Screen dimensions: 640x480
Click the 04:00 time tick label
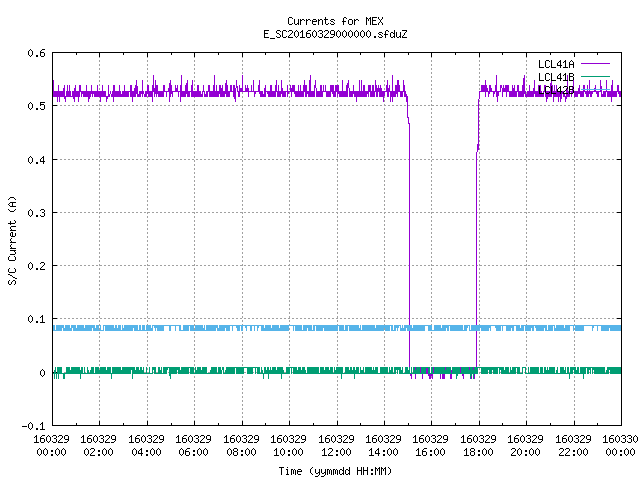click(x=146, y=453)
